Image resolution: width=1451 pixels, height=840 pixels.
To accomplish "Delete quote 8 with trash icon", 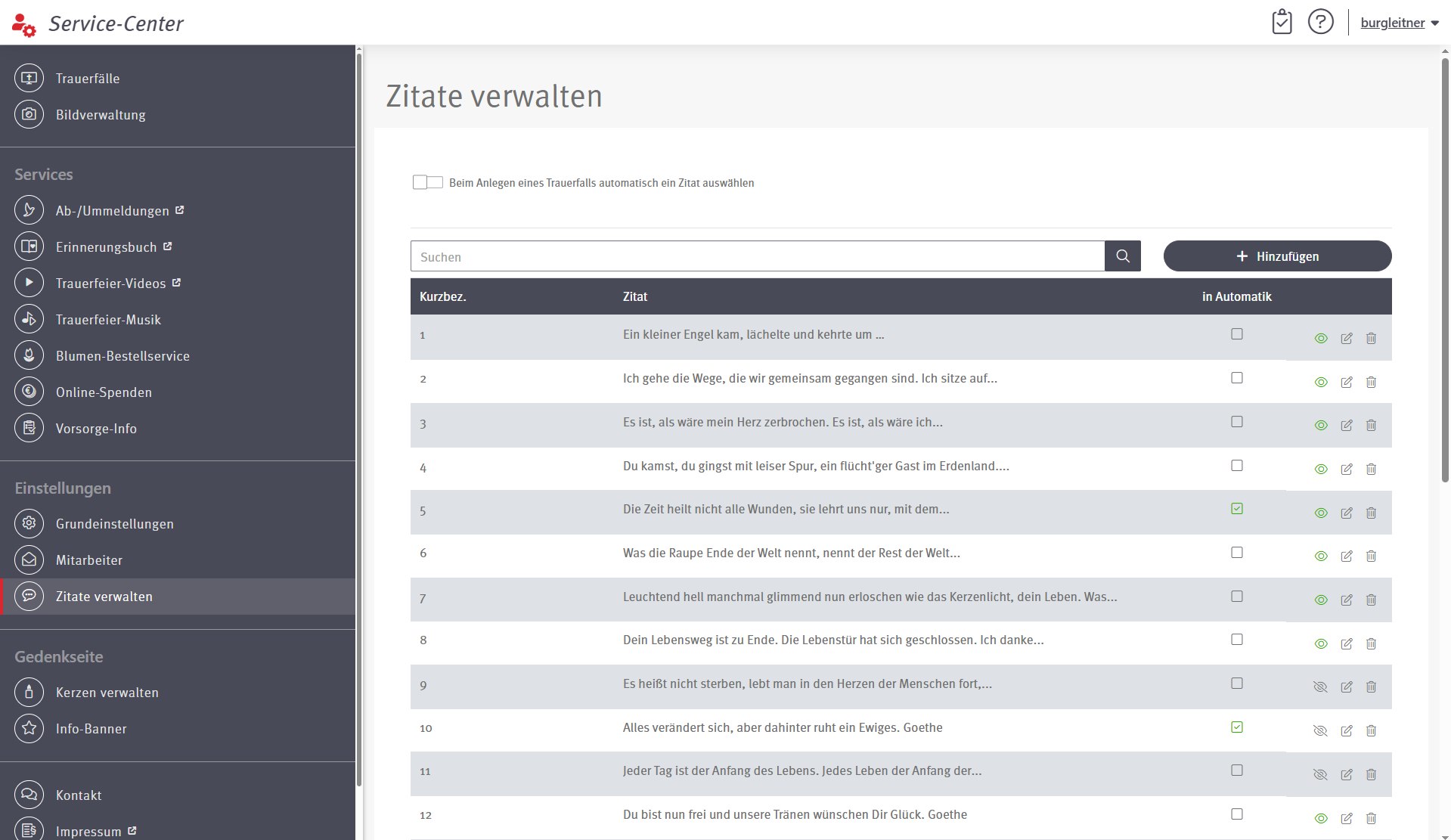I will point(1371,643).
